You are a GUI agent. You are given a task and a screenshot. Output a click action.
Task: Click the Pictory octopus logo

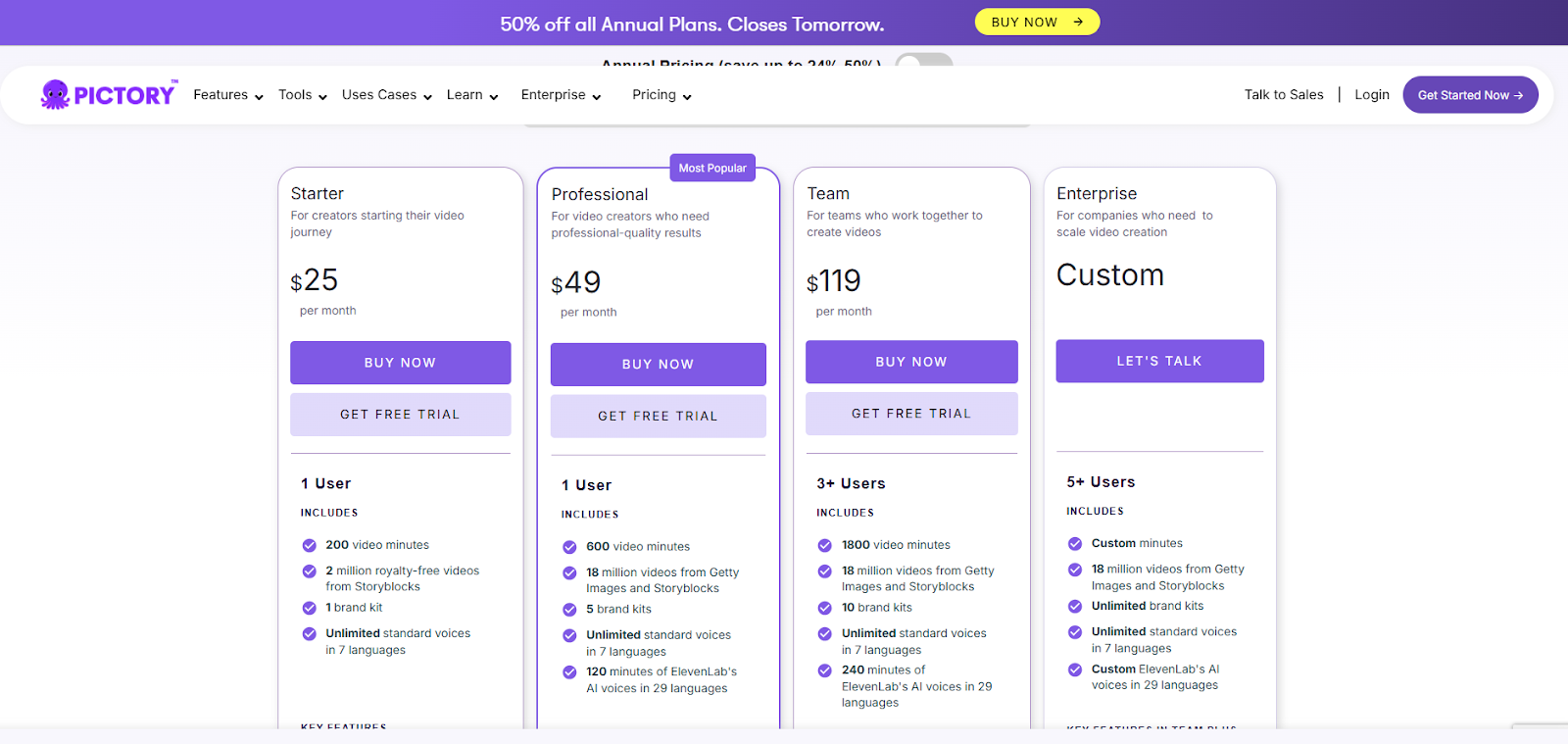click(x=109, y=95)
